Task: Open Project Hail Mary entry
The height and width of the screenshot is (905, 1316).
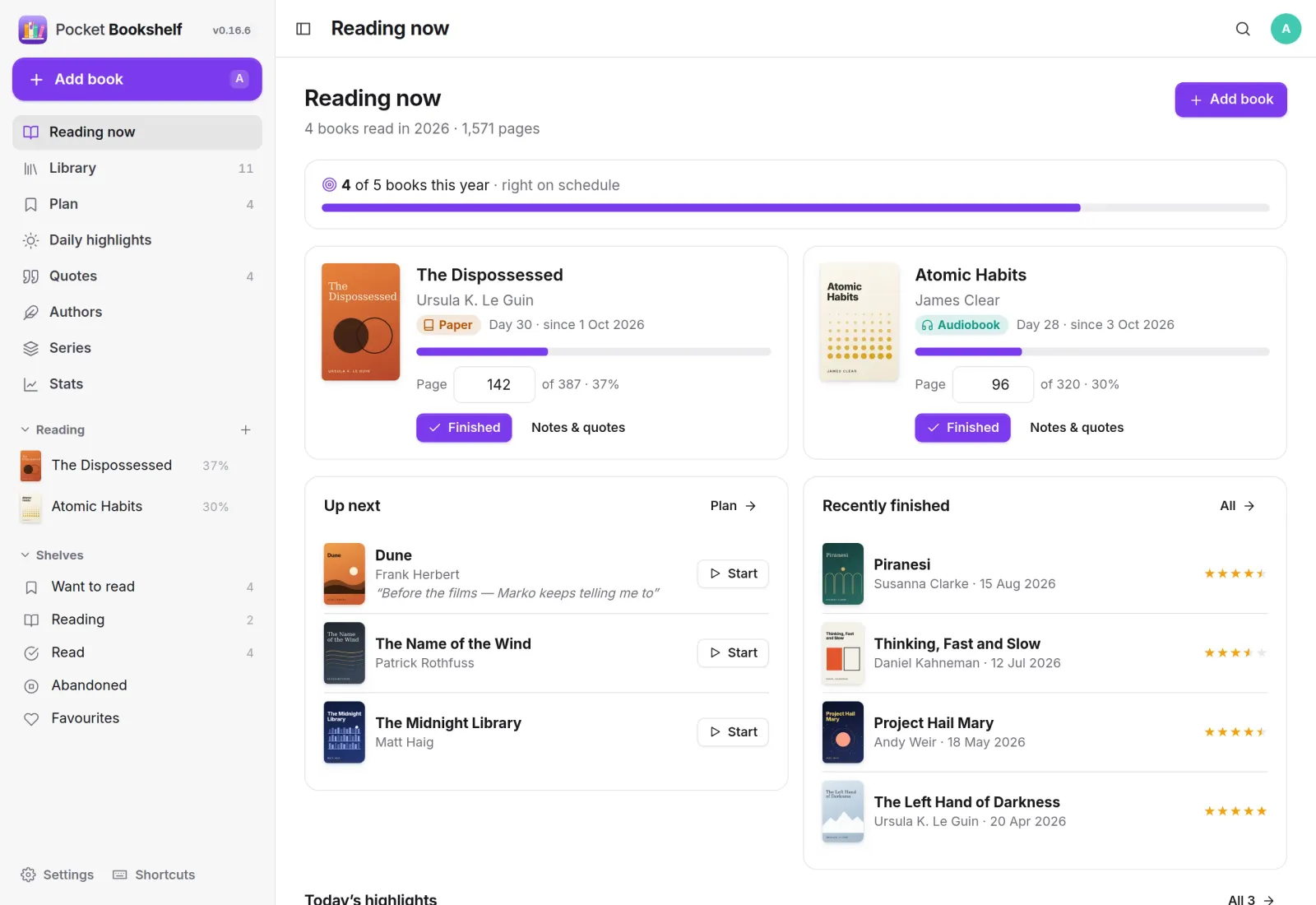Action: click(x=1045, y=732)
